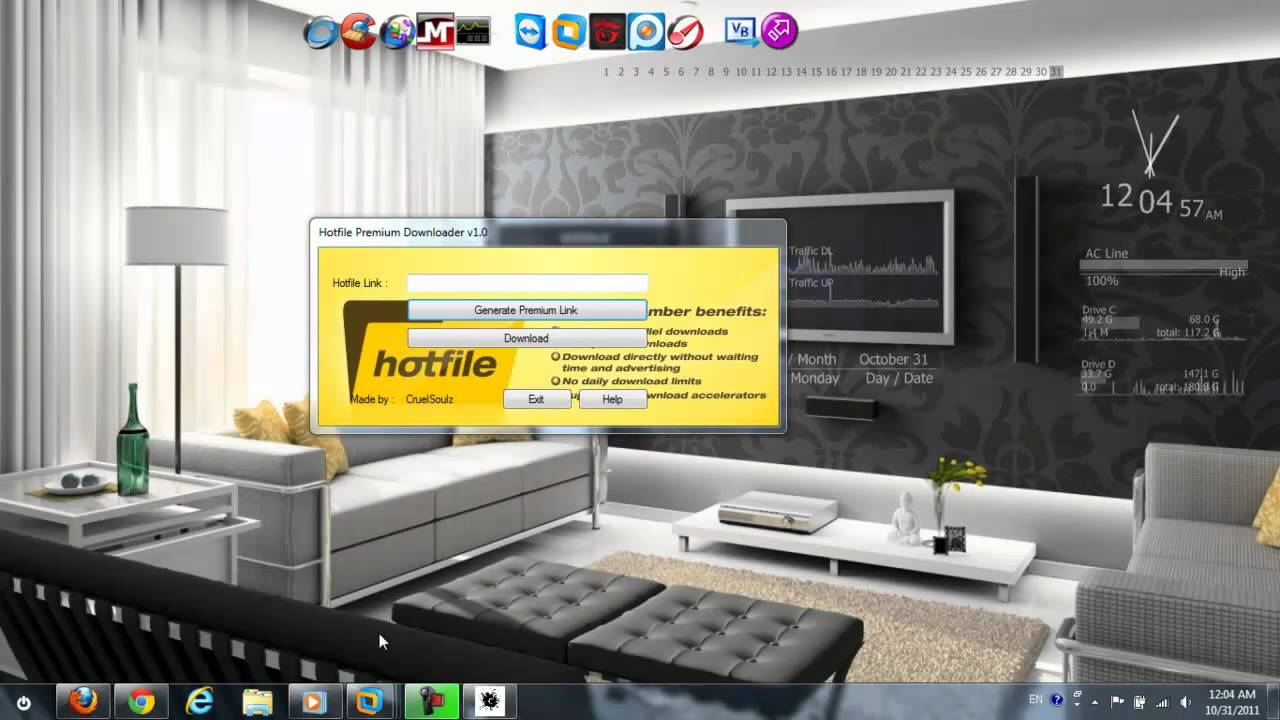Click the Hotfile Premium Downloader v1.0 title bar
1280x720 pixels.
pyautogui.click(x=547, y=232)
